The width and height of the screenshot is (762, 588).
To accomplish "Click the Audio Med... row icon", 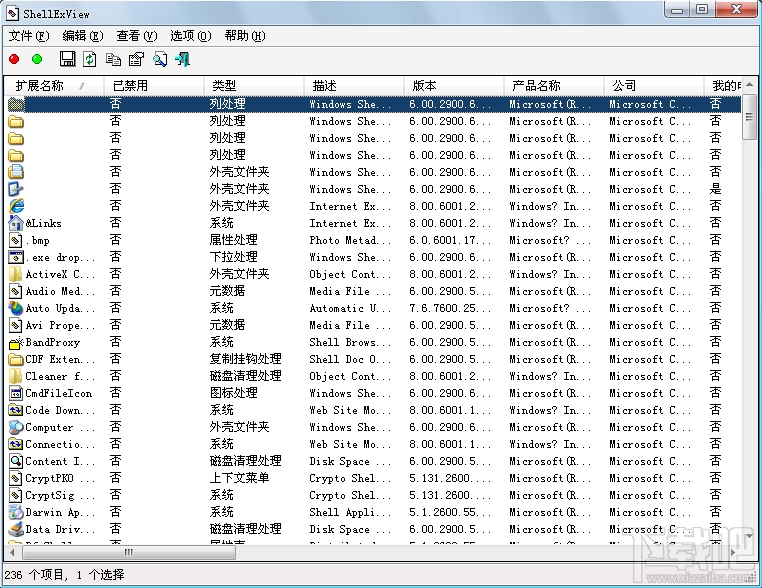I will [16, 291].
